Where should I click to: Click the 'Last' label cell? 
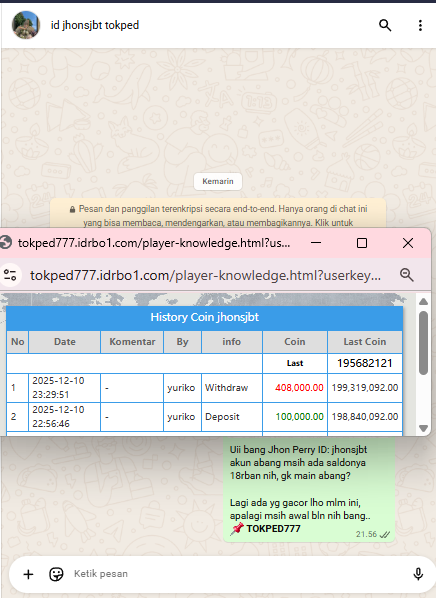[x=295, y=363]
